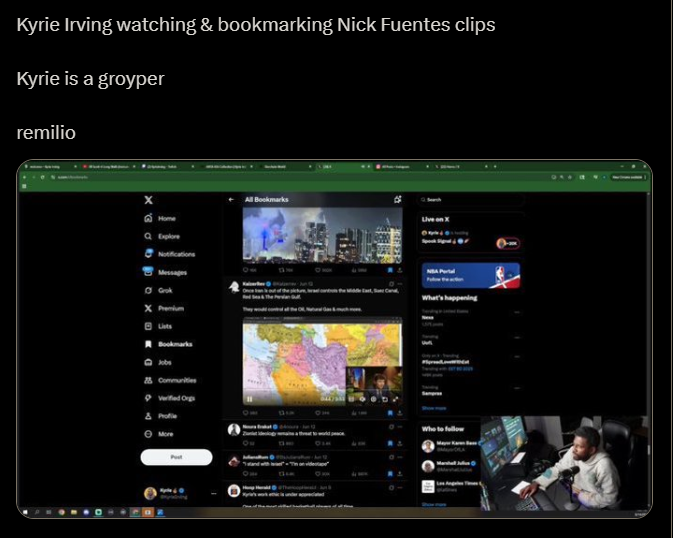Toggle bookmark on the Zionist ideology post
673x538 pixels.
pos(390,444)
